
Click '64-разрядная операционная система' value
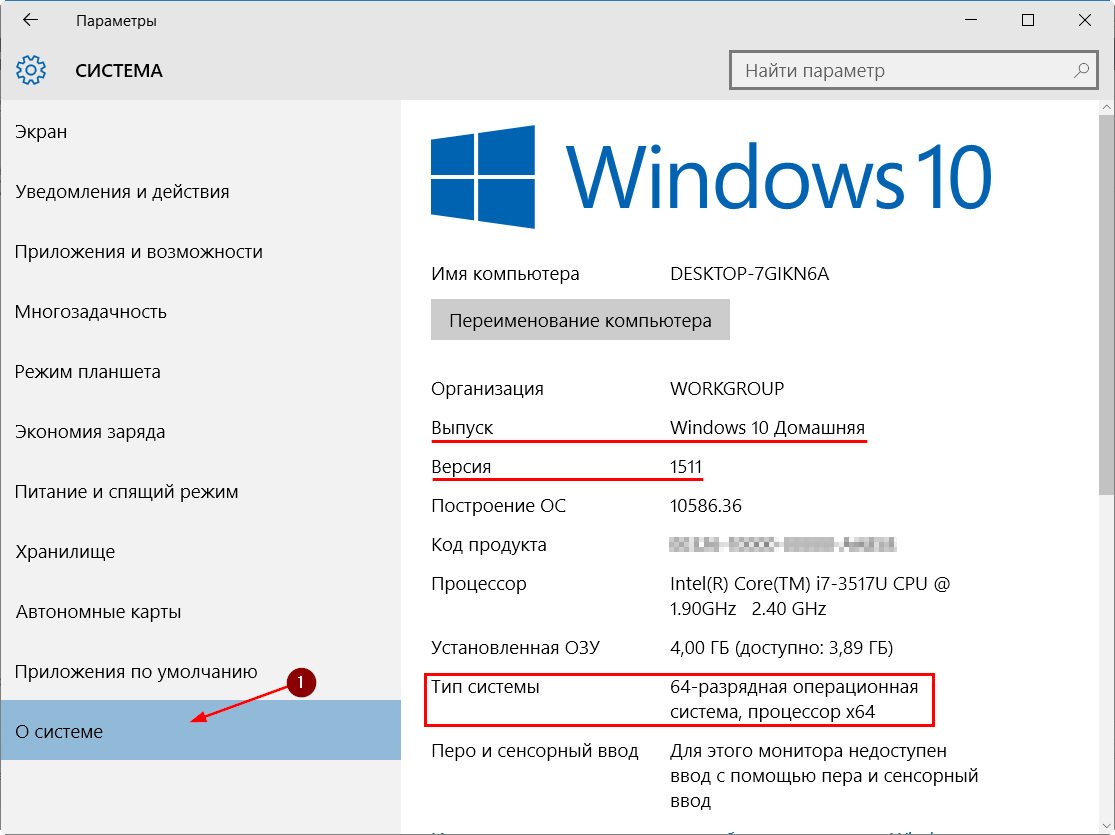(x=794, y=700)
